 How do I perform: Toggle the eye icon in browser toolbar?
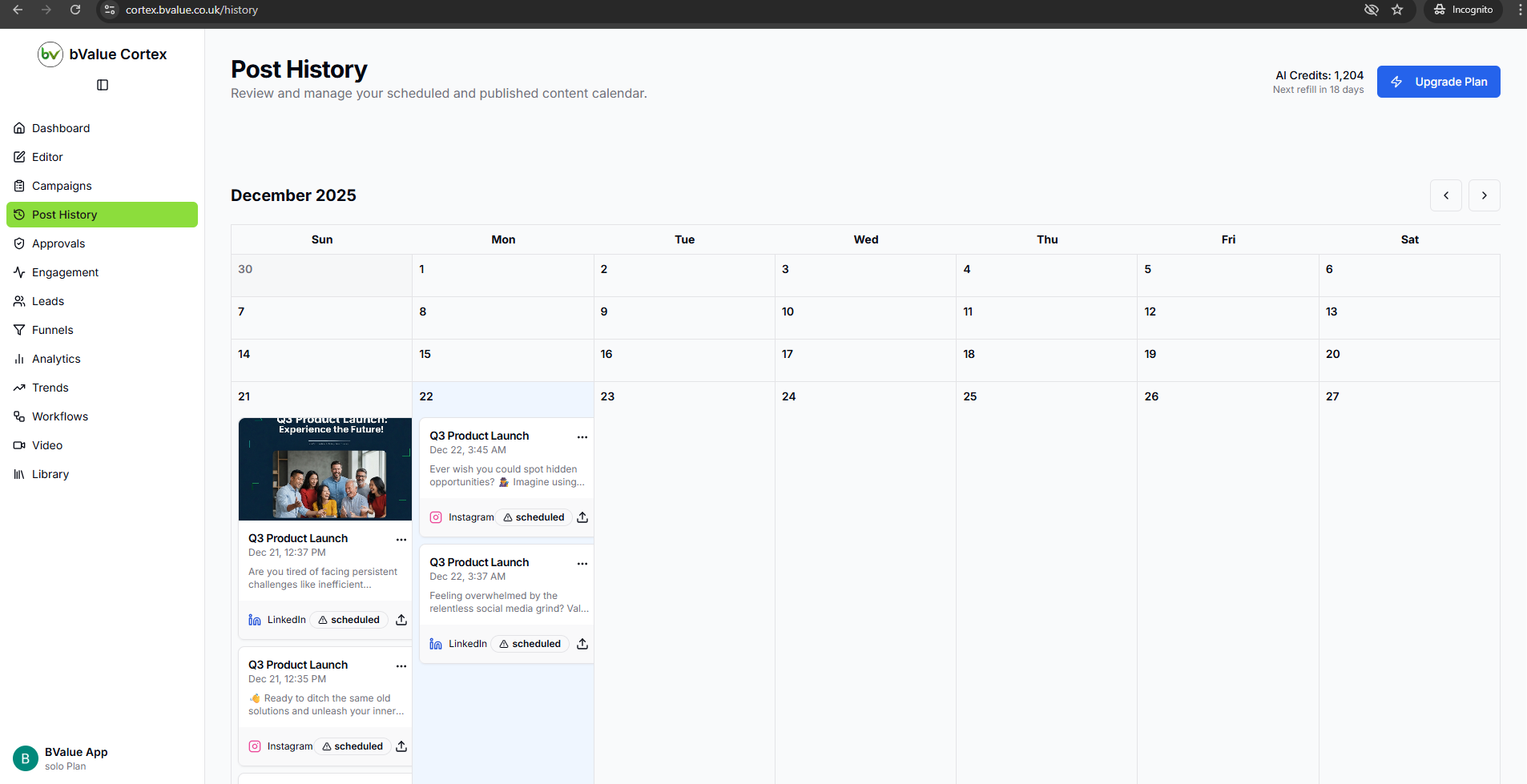[x=1372, y=10]
